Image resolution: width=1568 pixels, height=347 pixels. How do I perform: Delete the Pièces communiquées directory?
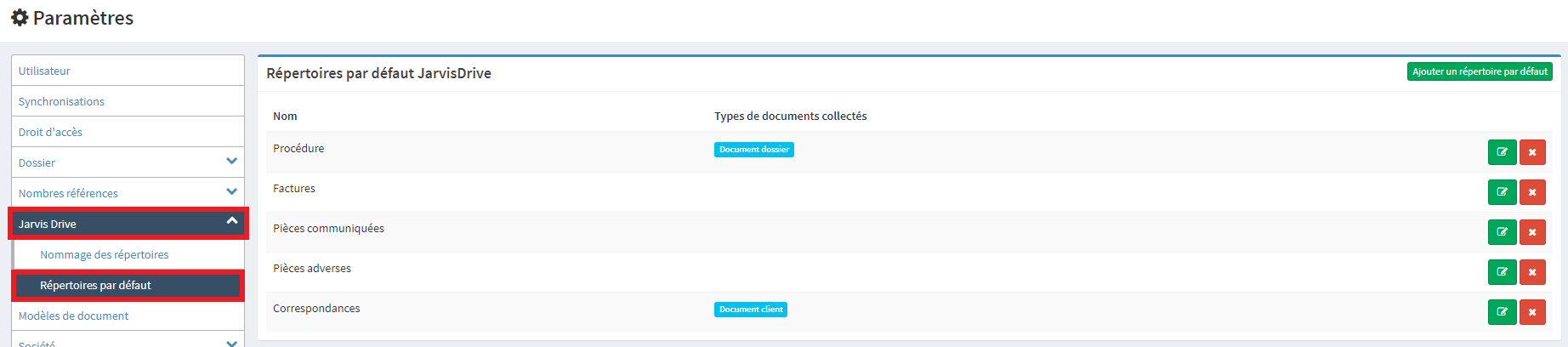[1532, 232]
